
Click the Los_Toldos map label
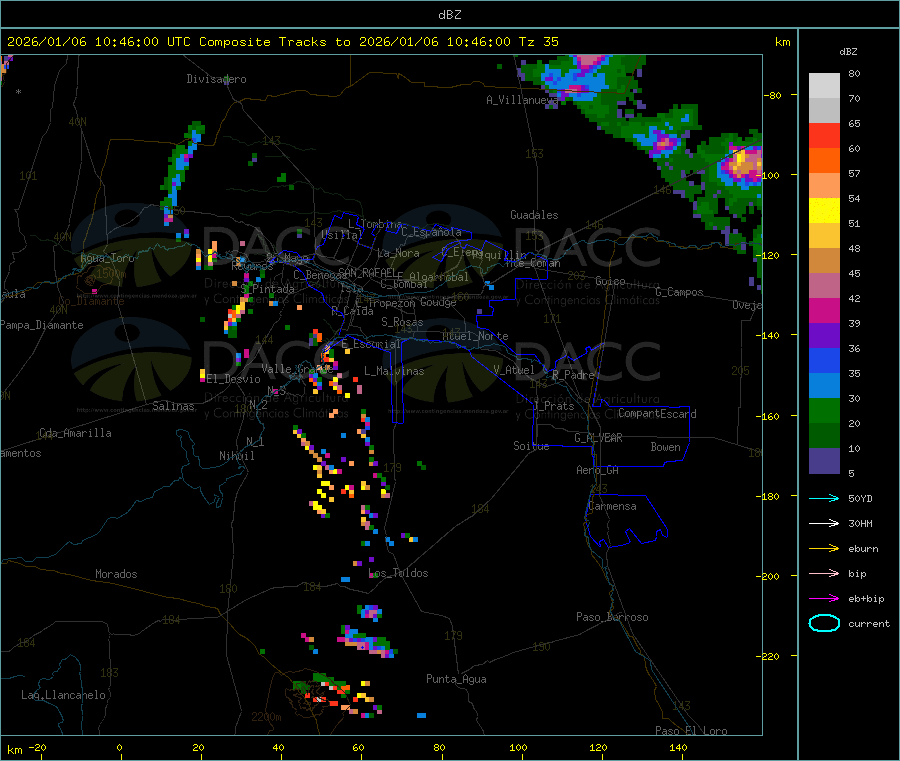pos(398,573)
